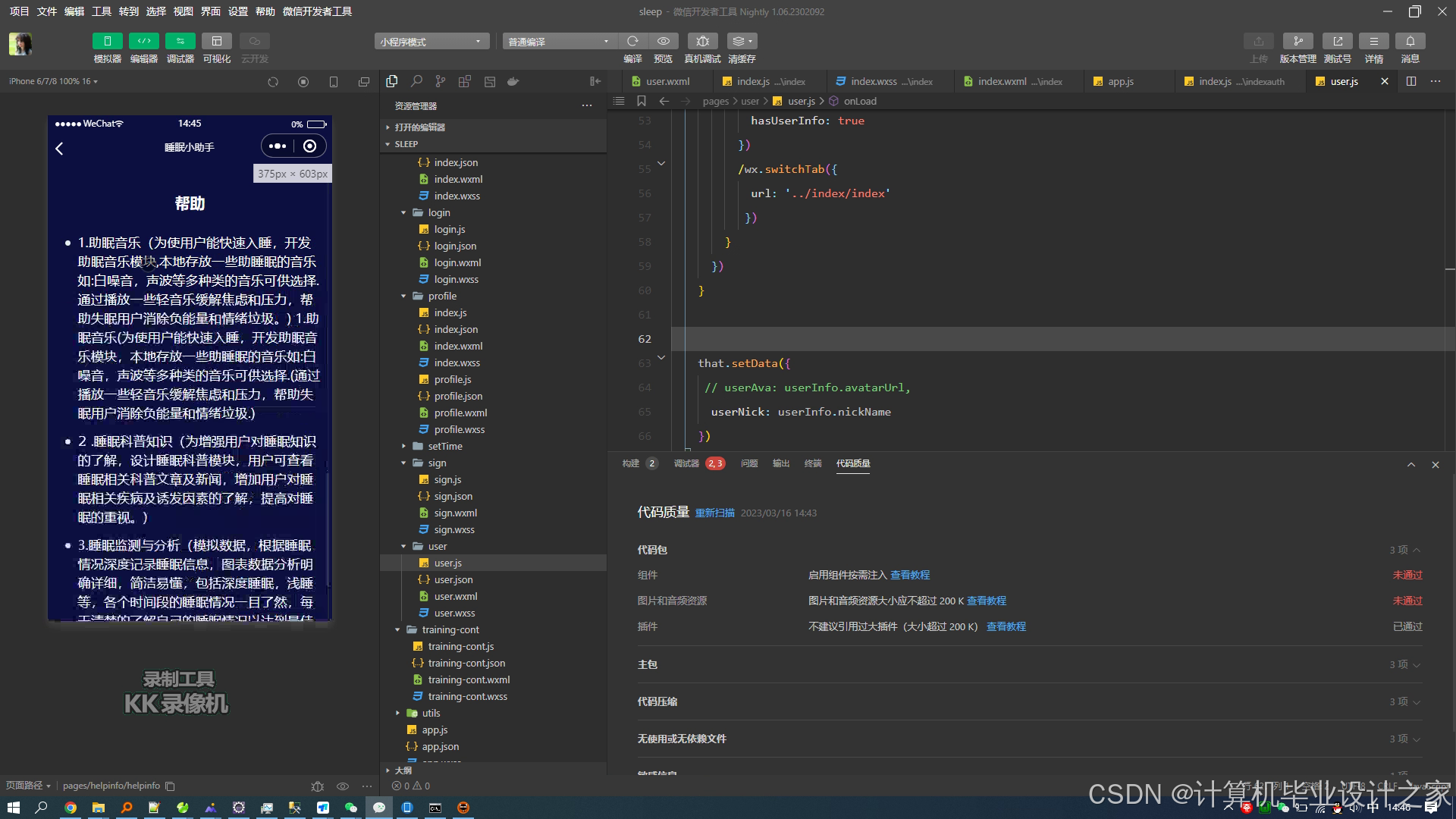Click the 重新扫描 rescan link
1456x819 pixels.
[x=714, y=513]
